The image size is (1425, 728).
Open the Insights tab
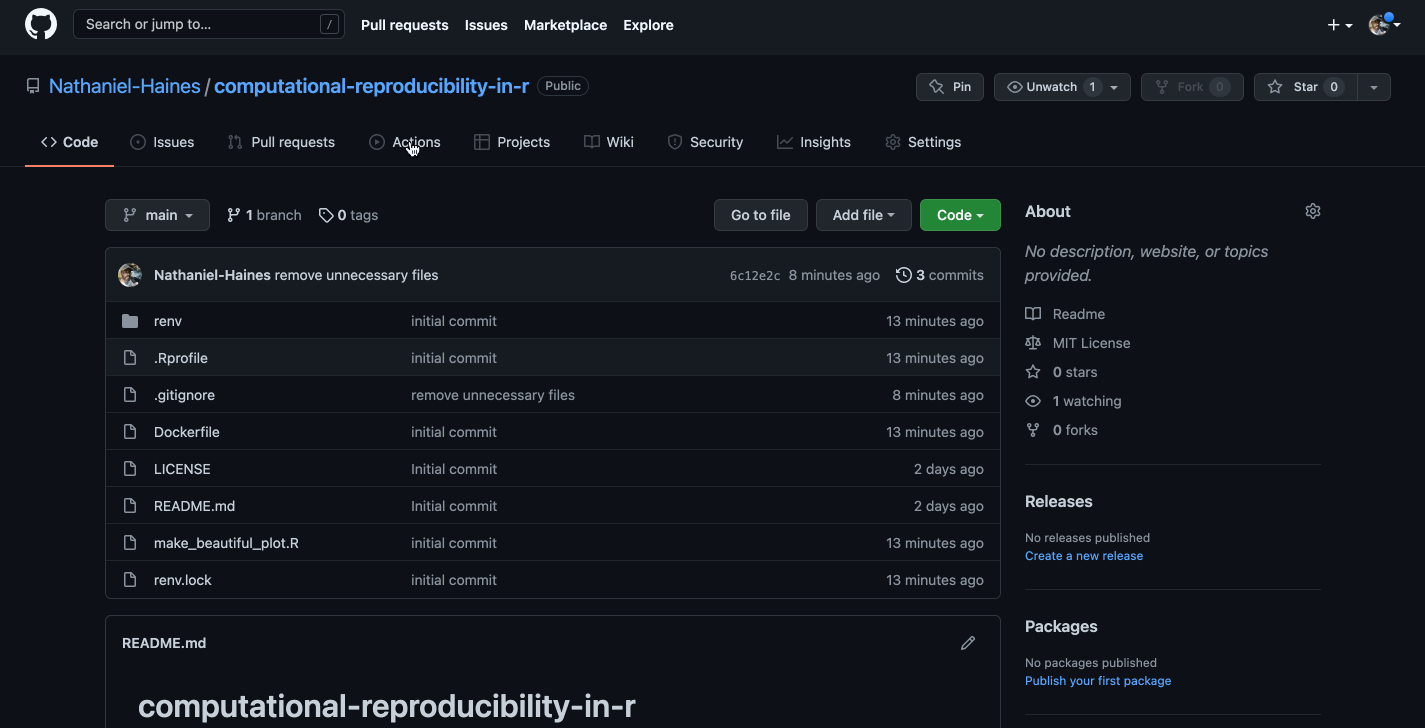coord(814,142)
